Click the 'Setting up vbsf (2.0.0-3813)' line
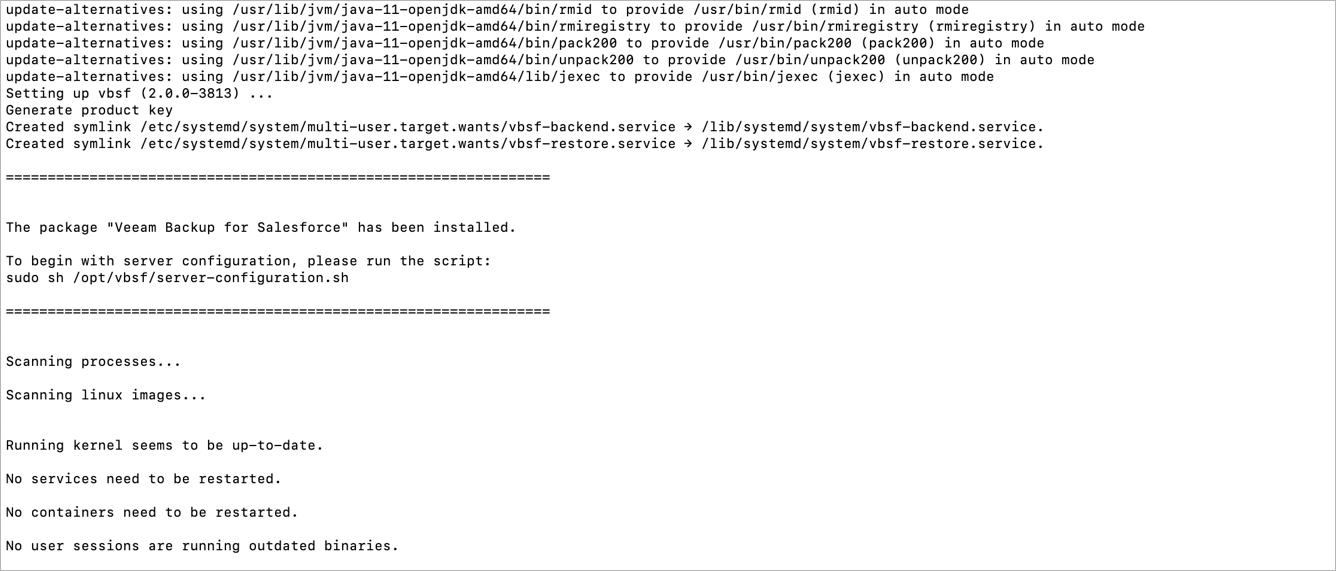 [x=139, y=94]
